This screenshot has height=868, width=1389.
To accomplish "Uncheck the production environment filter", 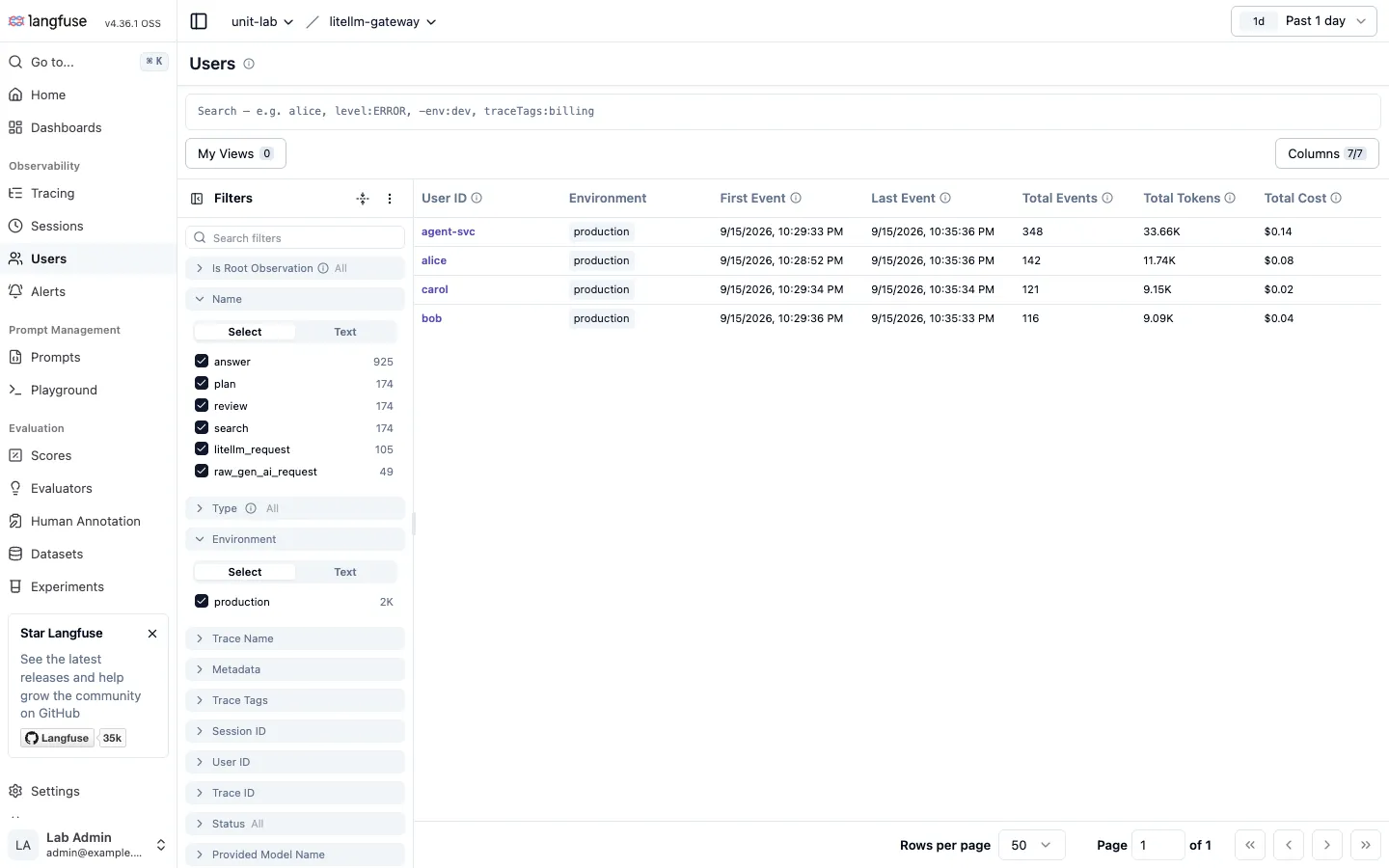I will point(202,601).
